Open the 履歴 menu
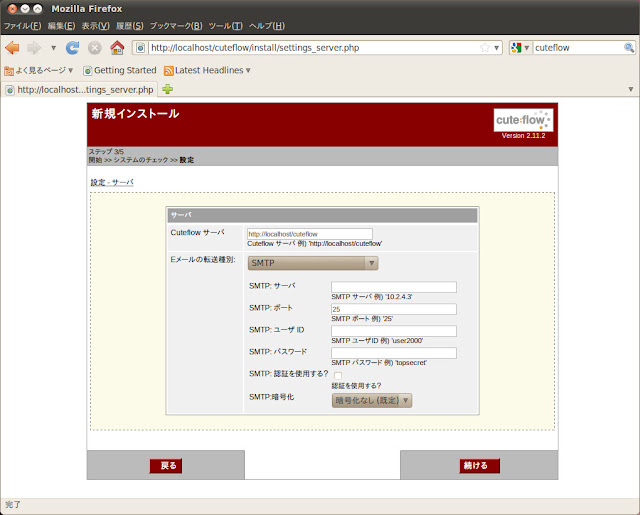This screenshot has width=640, height=515. (x=129, y=26)
